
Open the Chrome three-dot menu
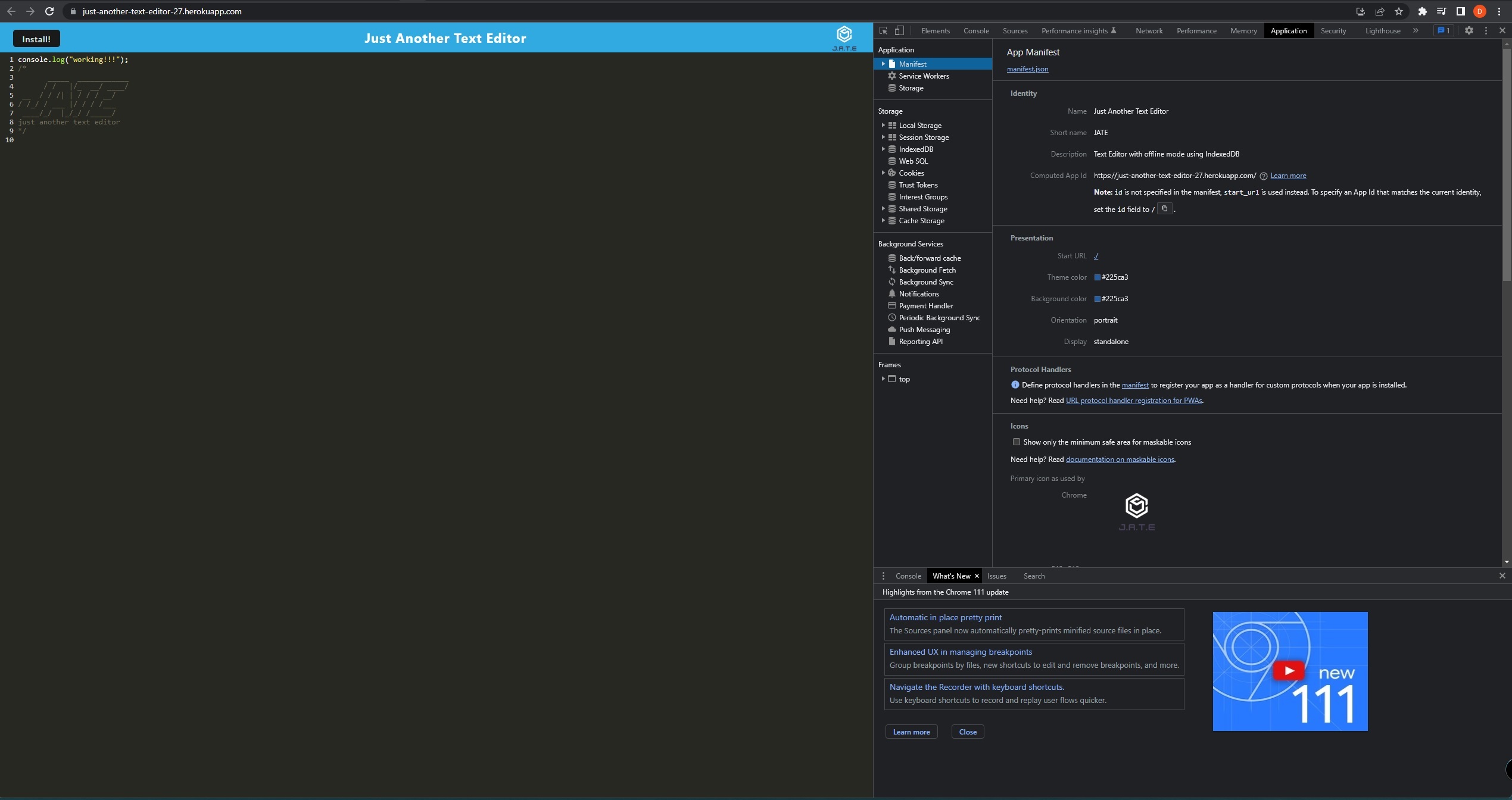pyautogui.click(x=1499, y=11)
